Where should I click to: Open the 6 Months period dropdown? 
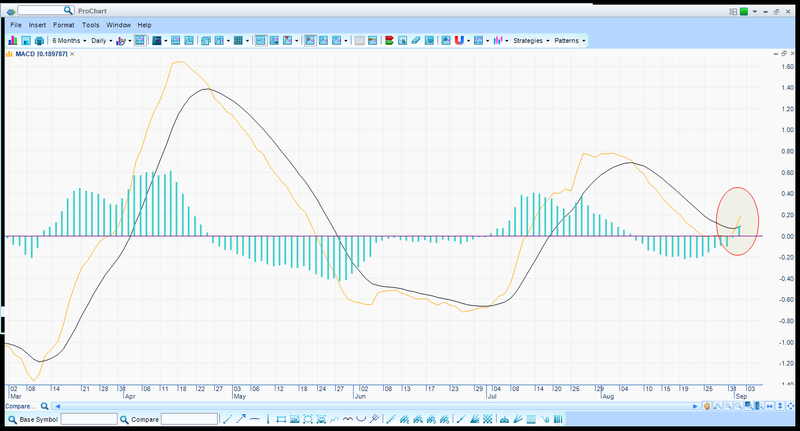point(69,40)
